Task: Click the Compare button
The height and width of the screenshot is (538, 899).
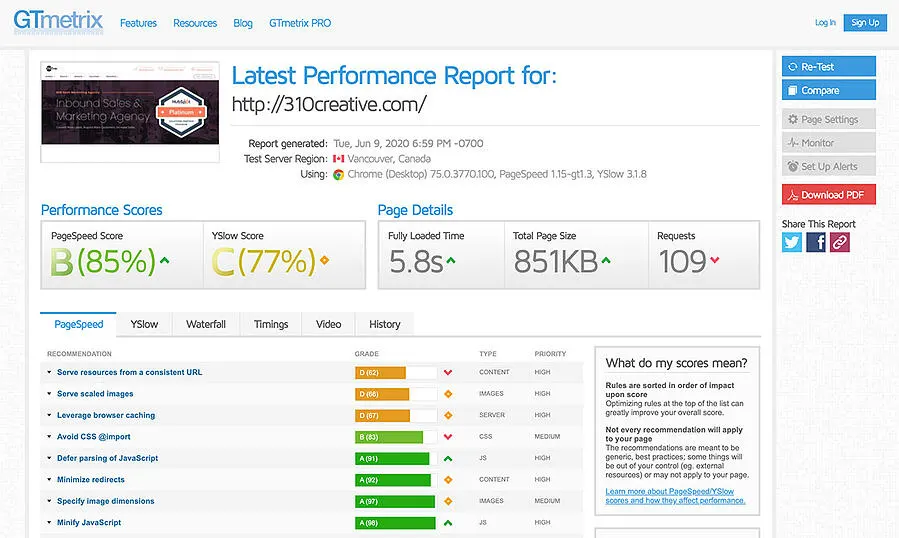Action: point(828,90)
